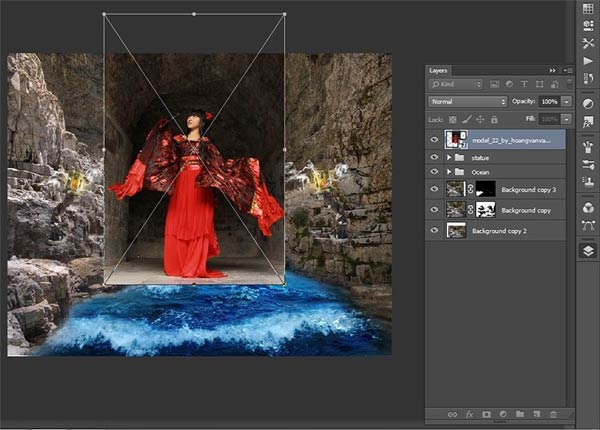This screenshot has width=600, height=430.
Task: Open the Paths panel icon
Action: 588,225
